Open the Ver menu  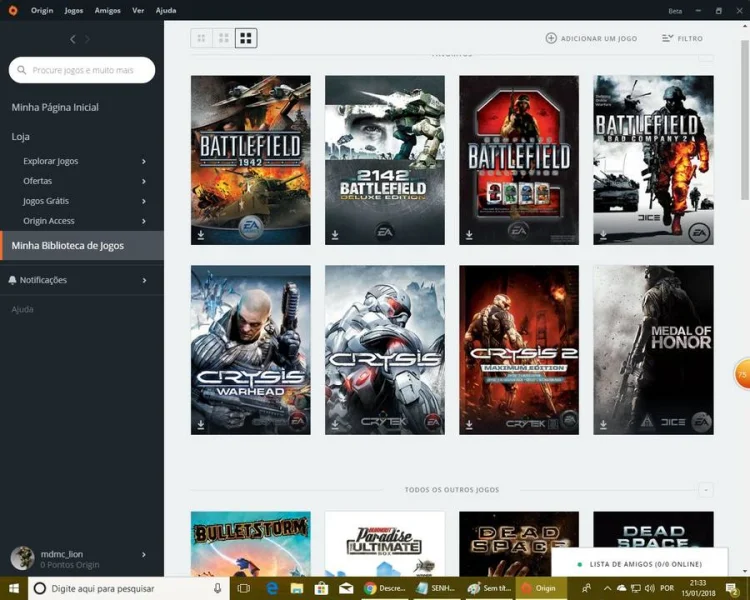pos(138,10)
